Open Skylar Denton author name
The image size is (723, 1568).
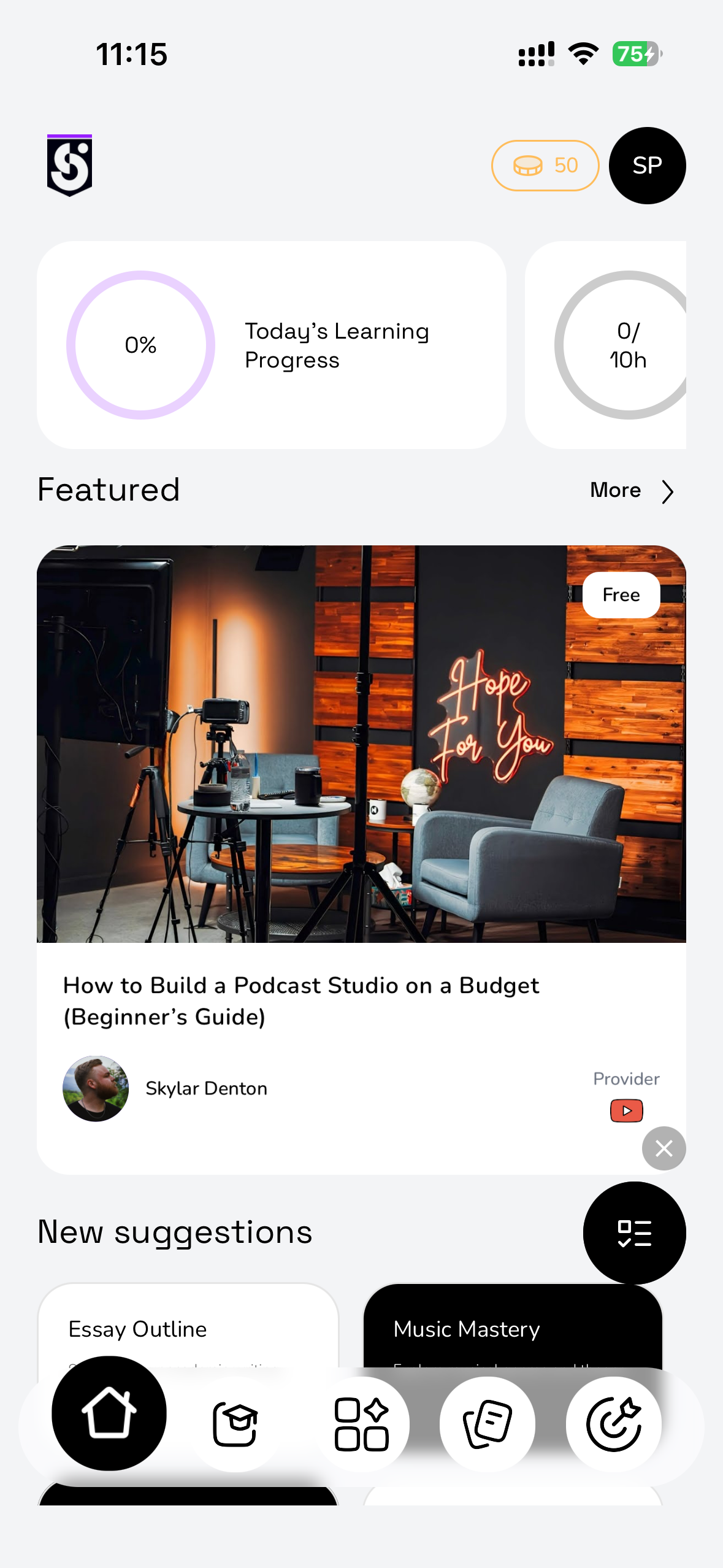pyautogui.click(x=206, y=1088)
